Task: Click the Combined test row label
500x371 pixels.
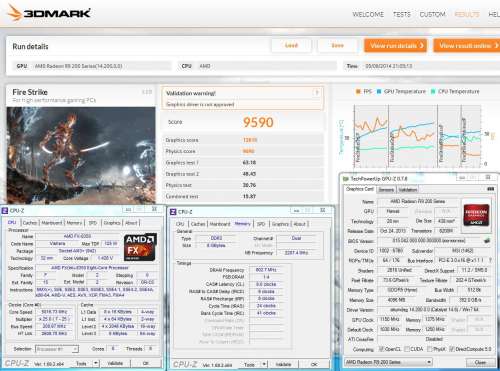Action: pos(182,196)
